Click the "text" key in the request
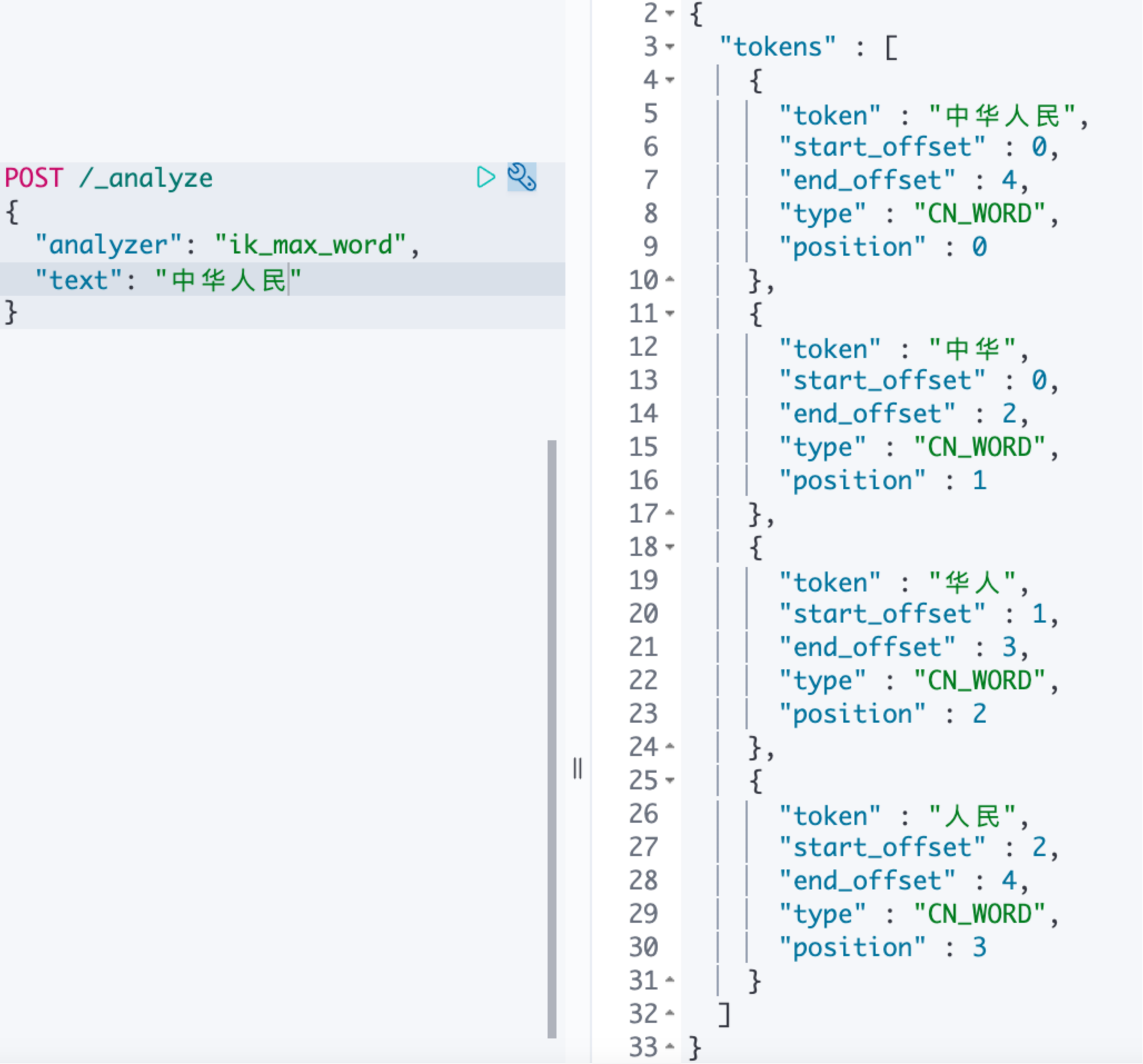 coord(79,280)
